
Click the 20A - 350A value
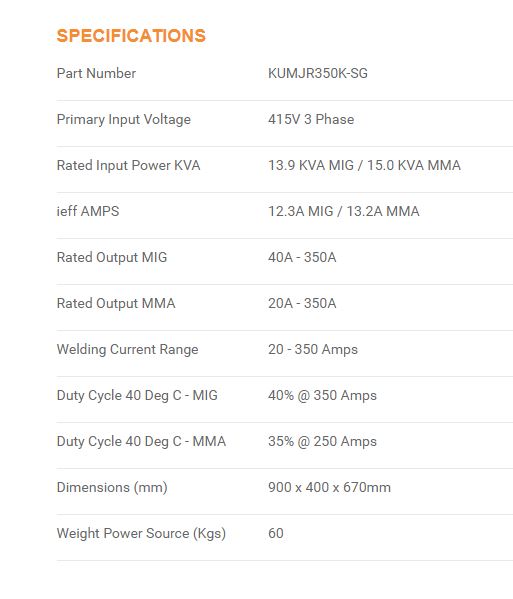[302, 303]
